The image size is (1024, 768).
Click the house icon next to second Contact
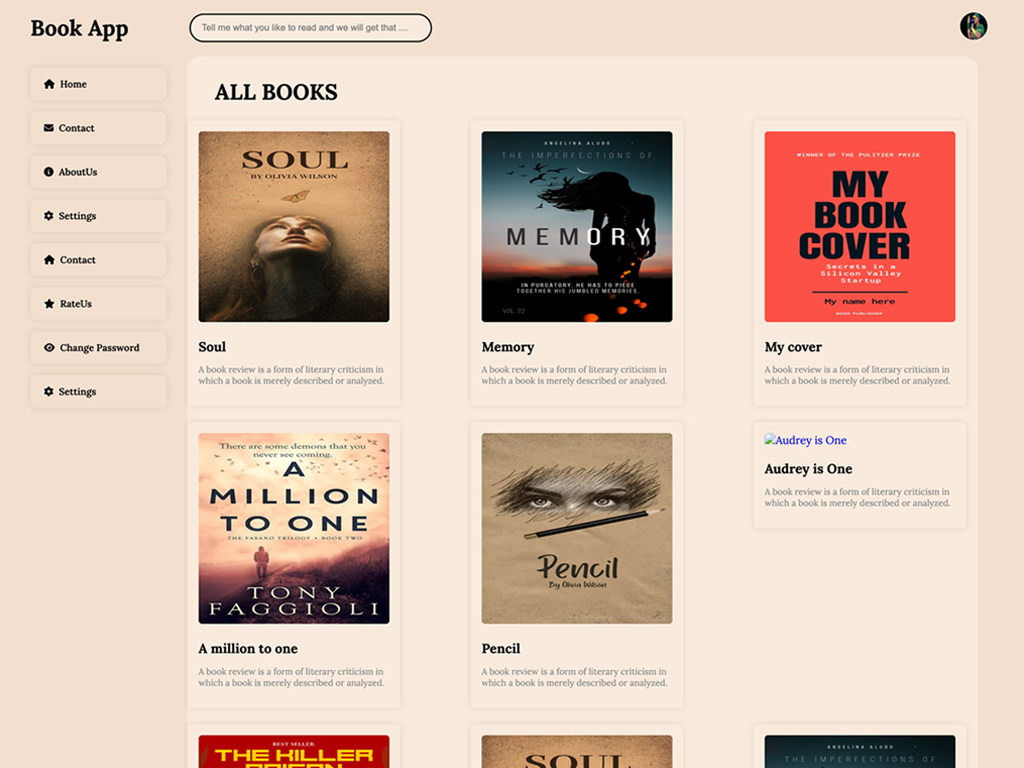pyautogui.click(x=49, y=260)
